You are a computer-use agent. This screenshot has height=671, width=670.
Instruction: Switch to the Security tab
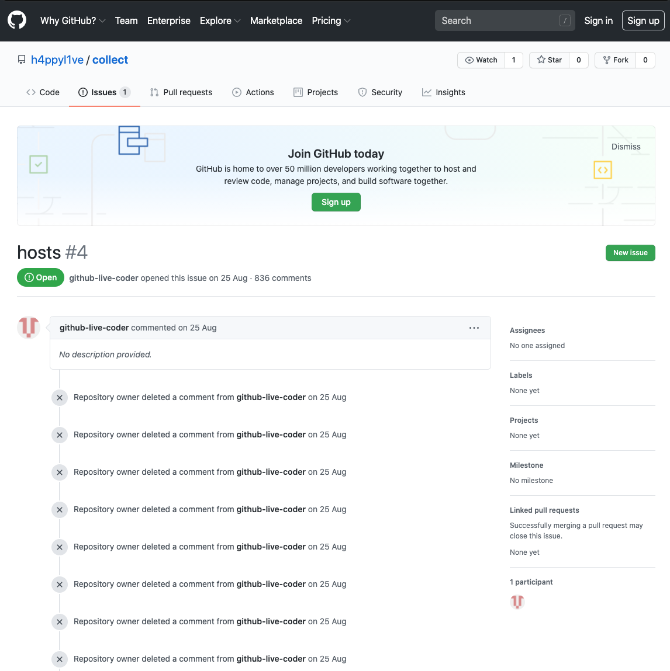pos(380,92)
